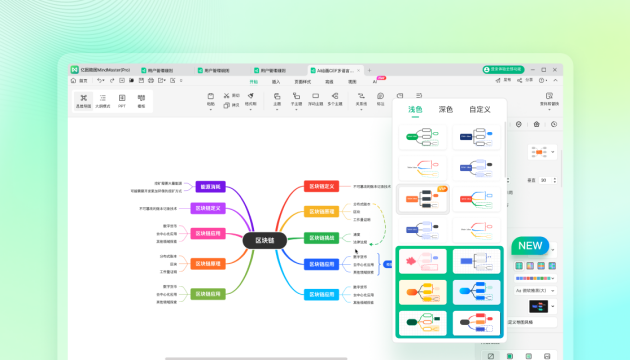Open the clock history panel icon
Image resolution: width=630 pixels, height=360 pixels.
(554, 124)
